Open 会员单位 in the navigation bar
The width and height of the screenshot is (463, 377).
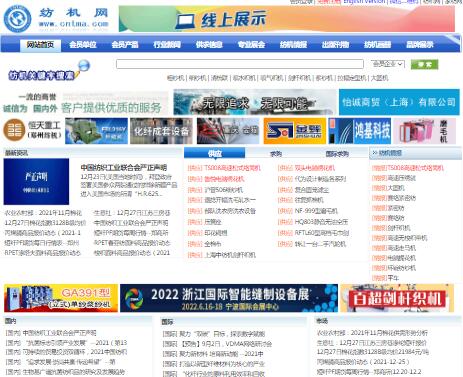(83, 45)
